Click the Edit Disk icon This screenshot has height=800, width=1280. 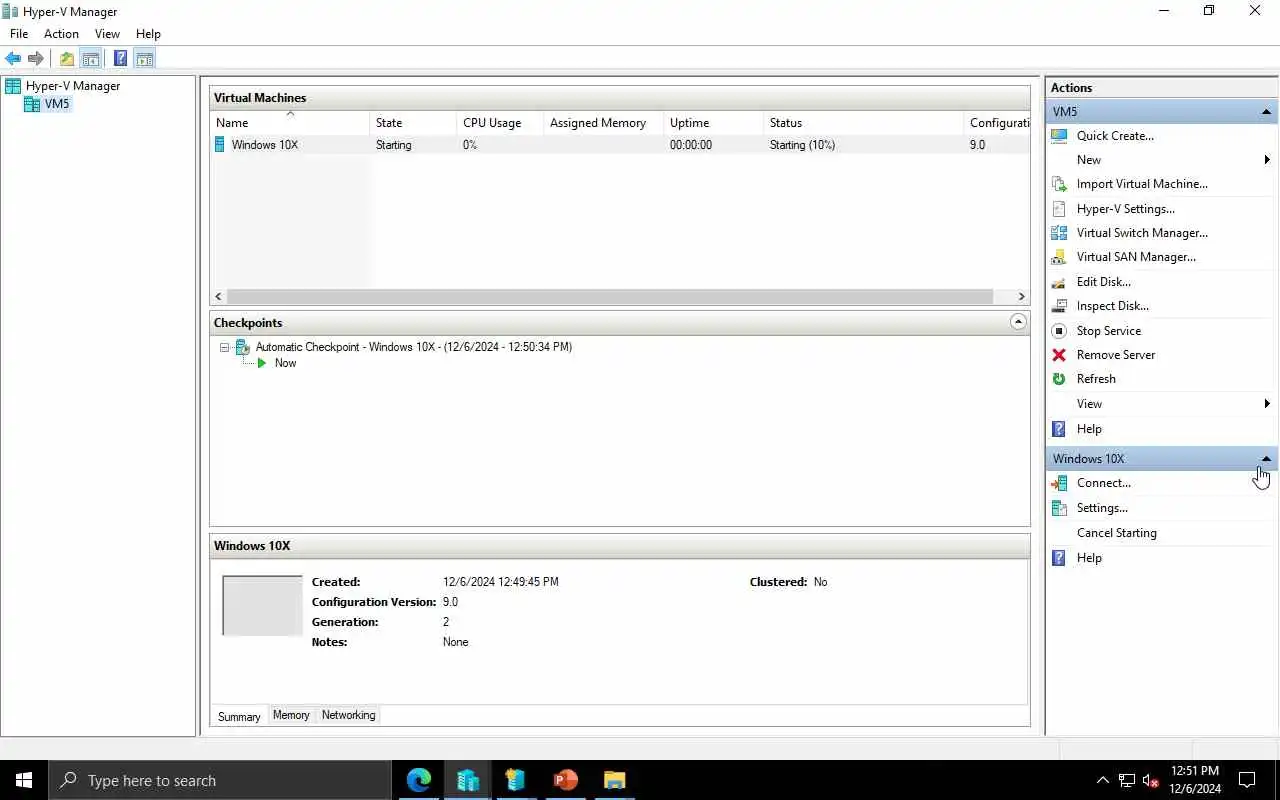pos(1059,282)
